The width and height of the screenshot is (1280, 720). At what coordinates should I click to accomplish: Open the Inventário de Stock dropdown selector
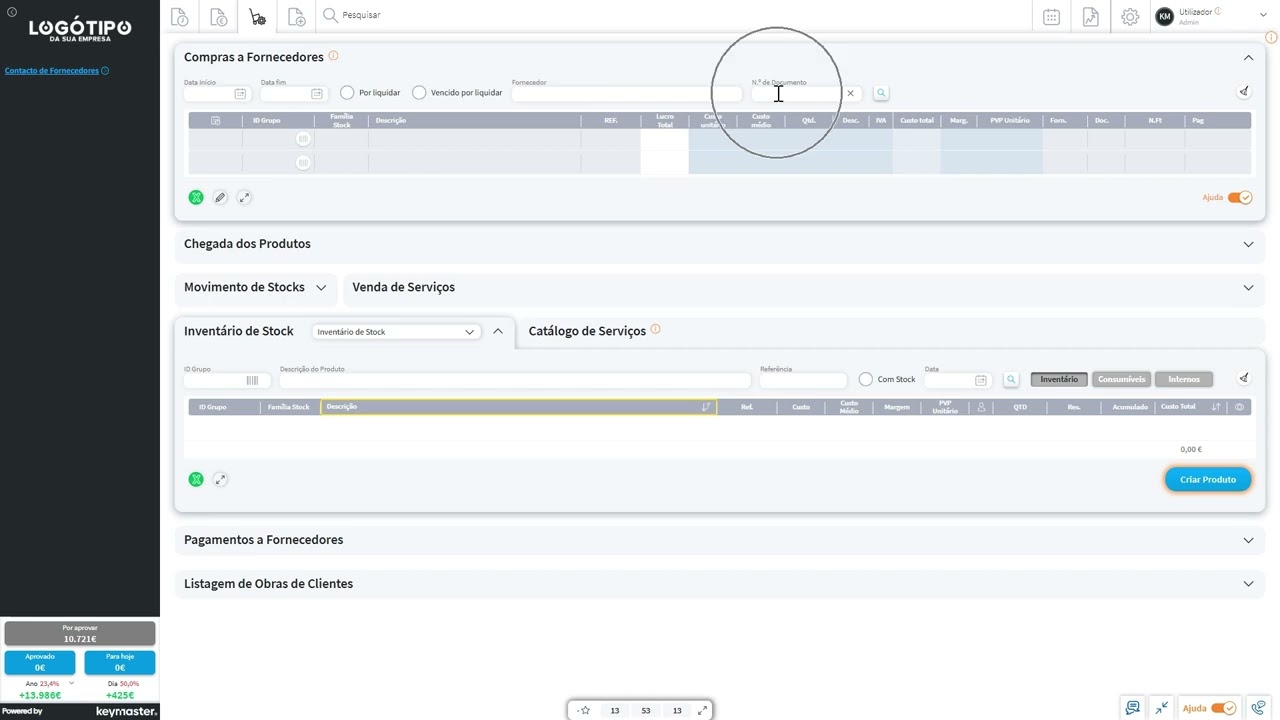[x=395, y=332]
